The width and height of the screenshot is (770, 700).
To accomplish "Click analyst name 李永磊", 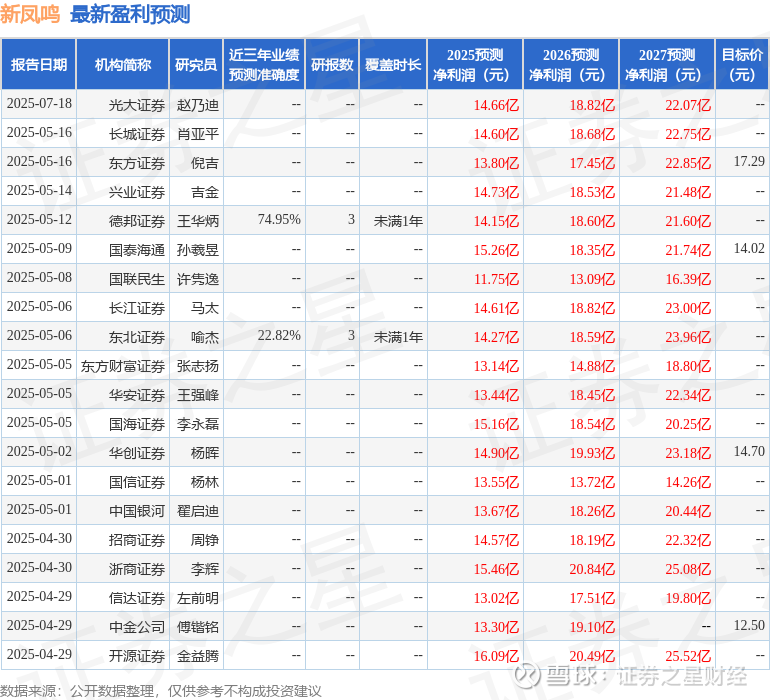I will pyautogui.click(x=197, y=424).
